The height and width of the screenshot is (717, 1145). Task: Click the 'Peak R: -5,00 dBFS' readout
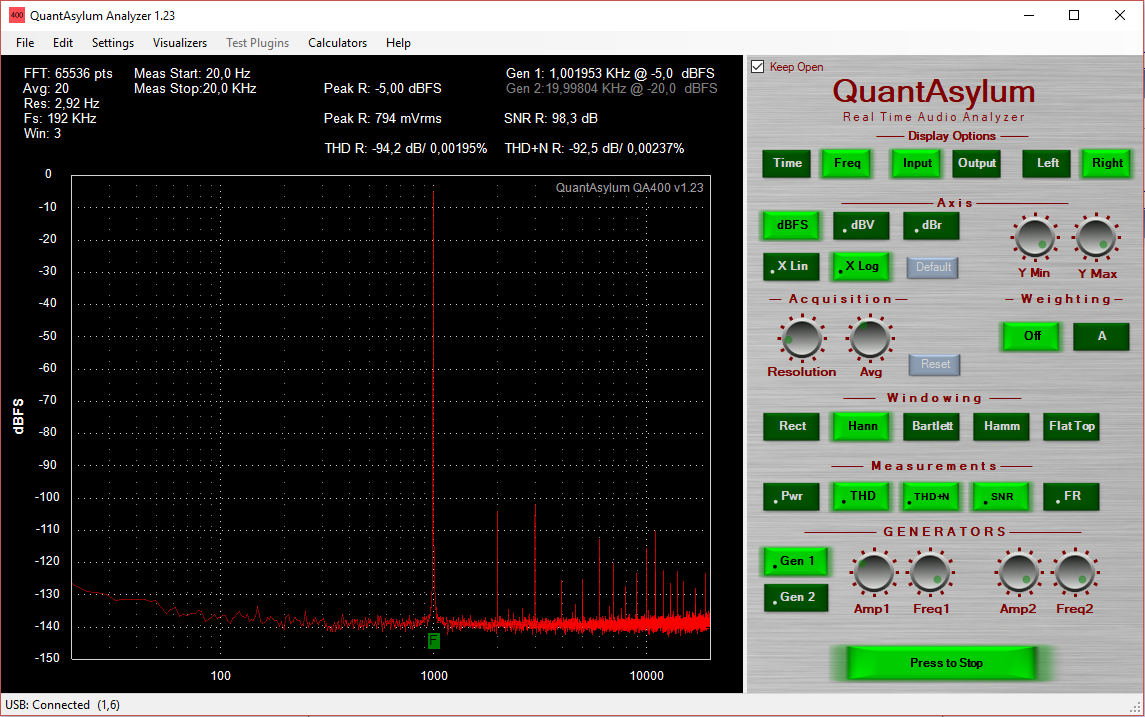pyautogui.click(x=382, y=88)
